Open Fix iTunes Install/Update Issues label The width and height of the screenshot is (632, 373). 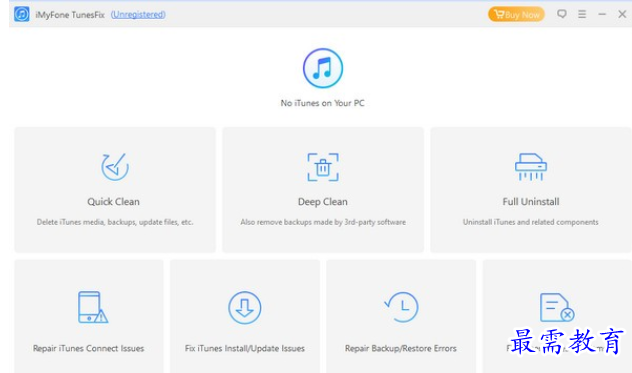point(245,348)
